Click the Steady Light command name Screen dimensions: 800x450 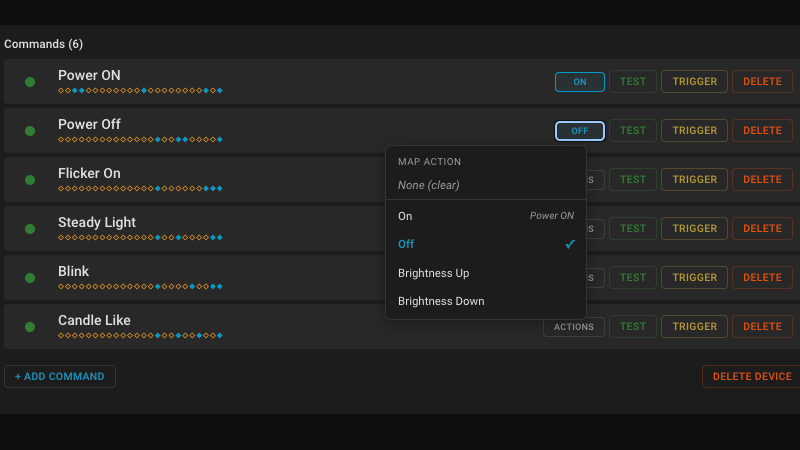(x=97, y=222)
